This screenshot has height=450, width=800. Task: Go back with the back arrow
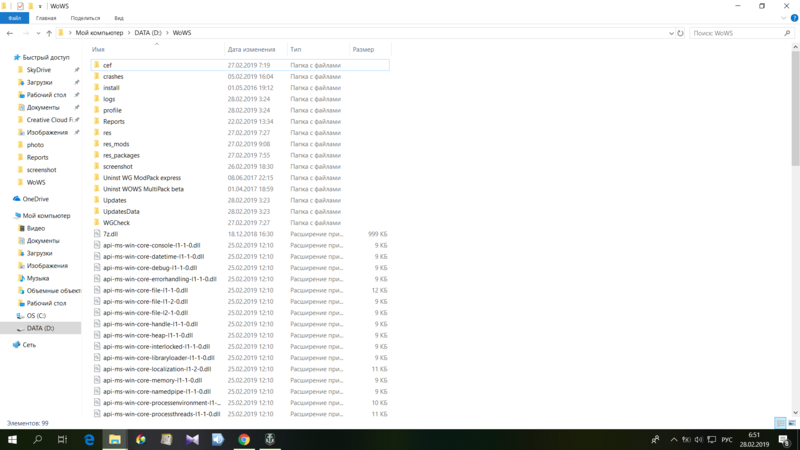pos(10,33)
